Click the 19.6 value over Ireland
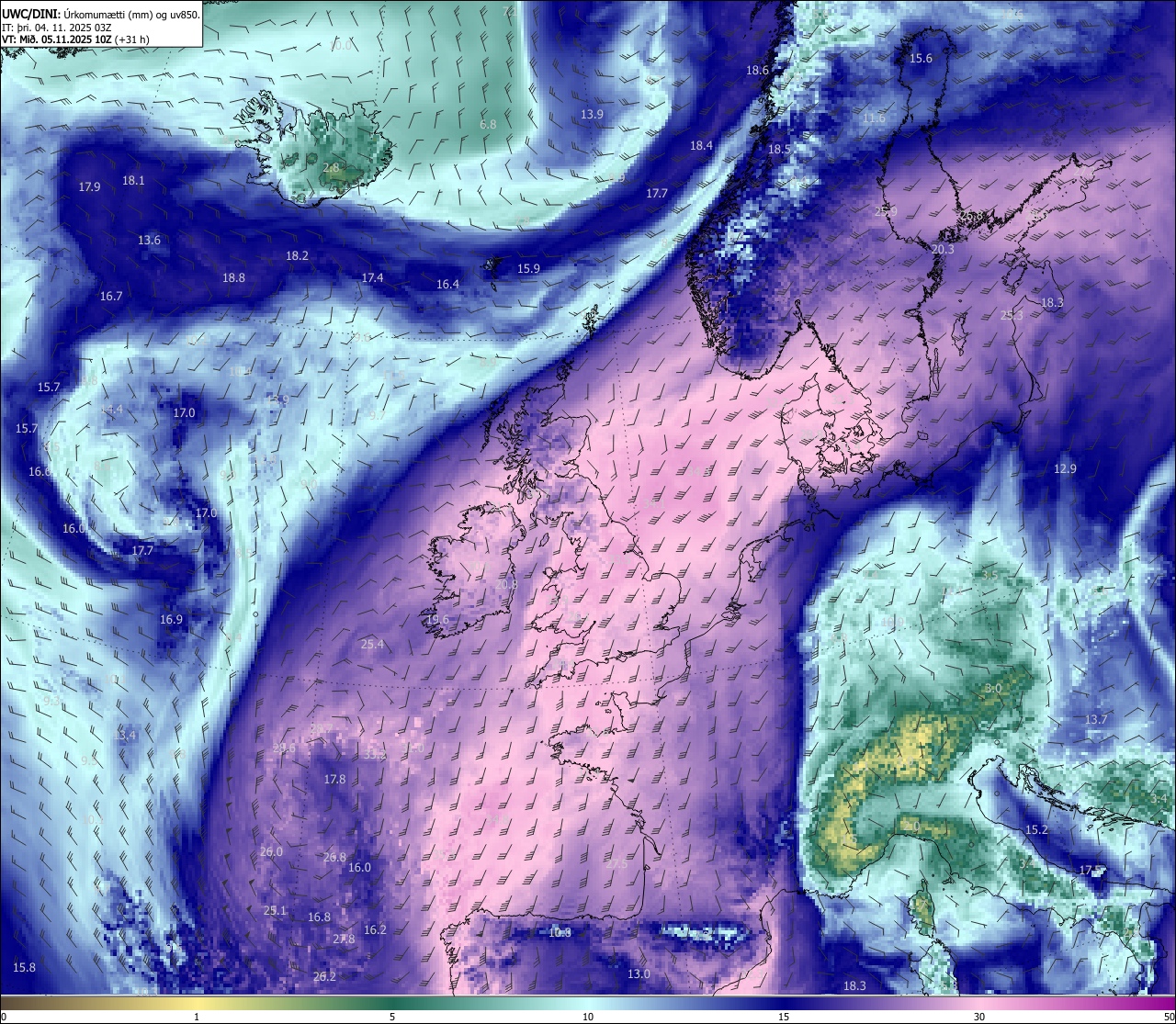1176x1024 pixels. [437, 620]
